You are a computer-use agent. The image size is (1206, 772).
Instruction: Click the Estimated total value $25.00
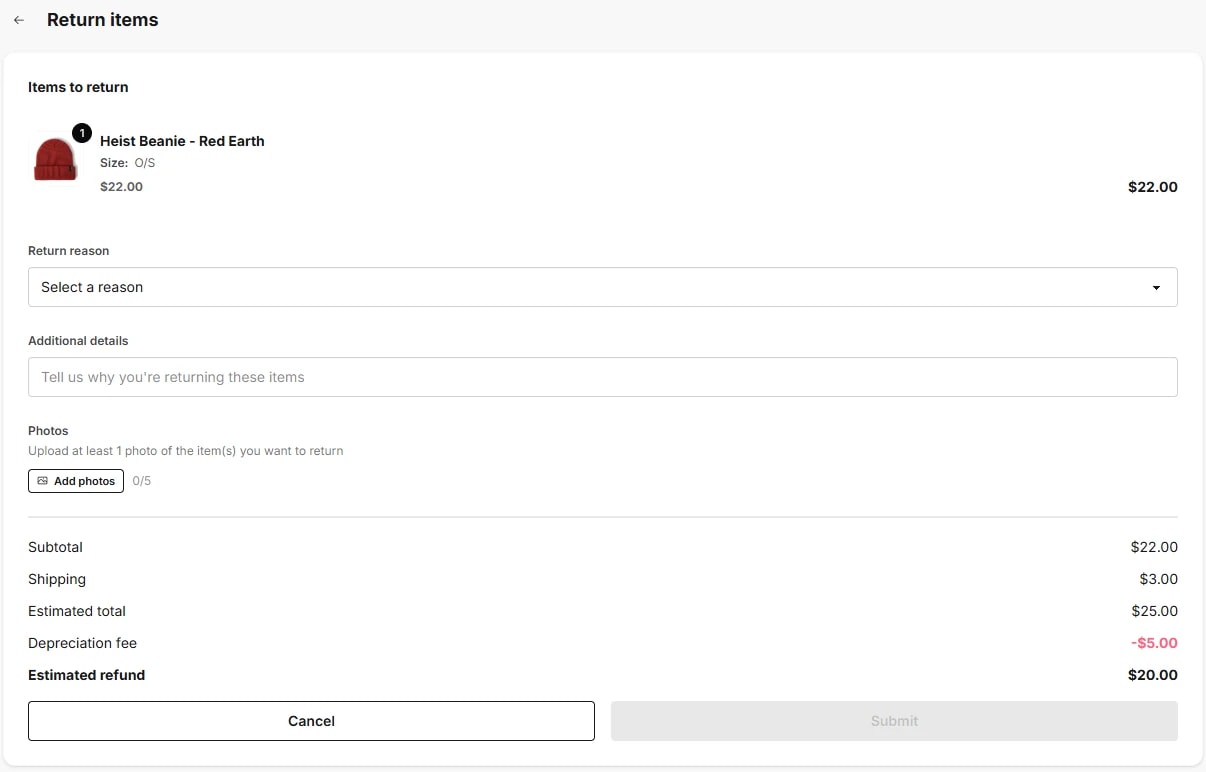pos(1154,611)
